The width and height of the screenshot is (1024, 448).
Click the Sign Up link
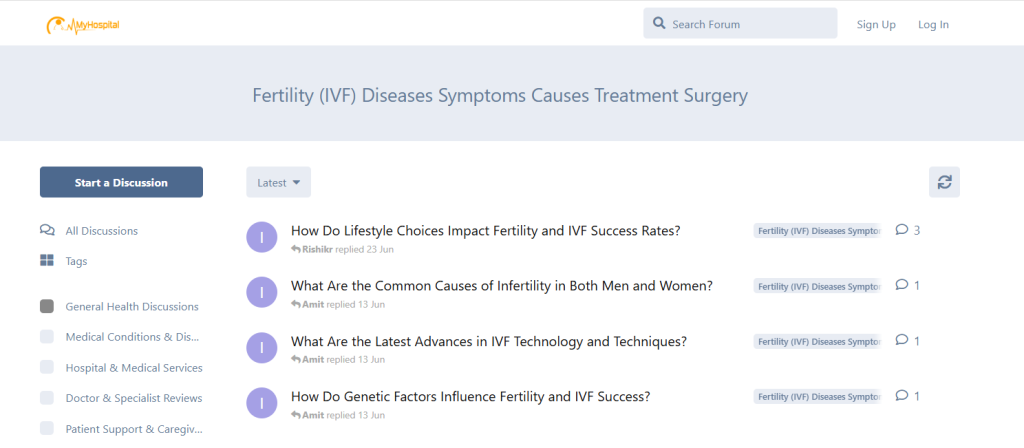[x=876, y=24]
